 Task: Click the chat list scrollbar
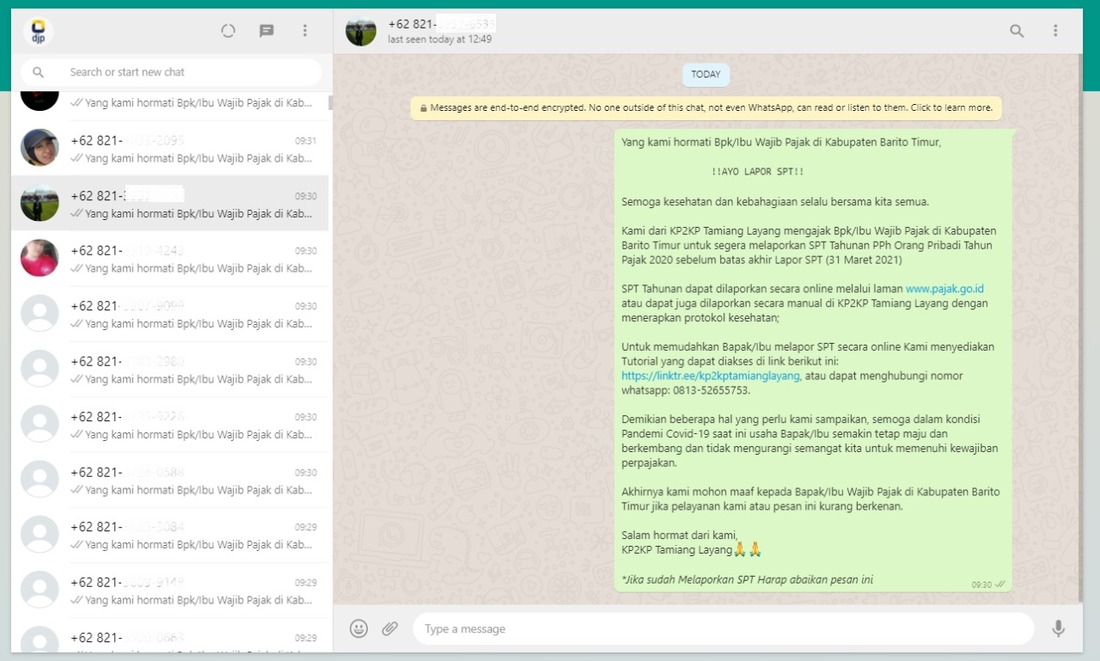pyautogui.click(x=330, y=102)
